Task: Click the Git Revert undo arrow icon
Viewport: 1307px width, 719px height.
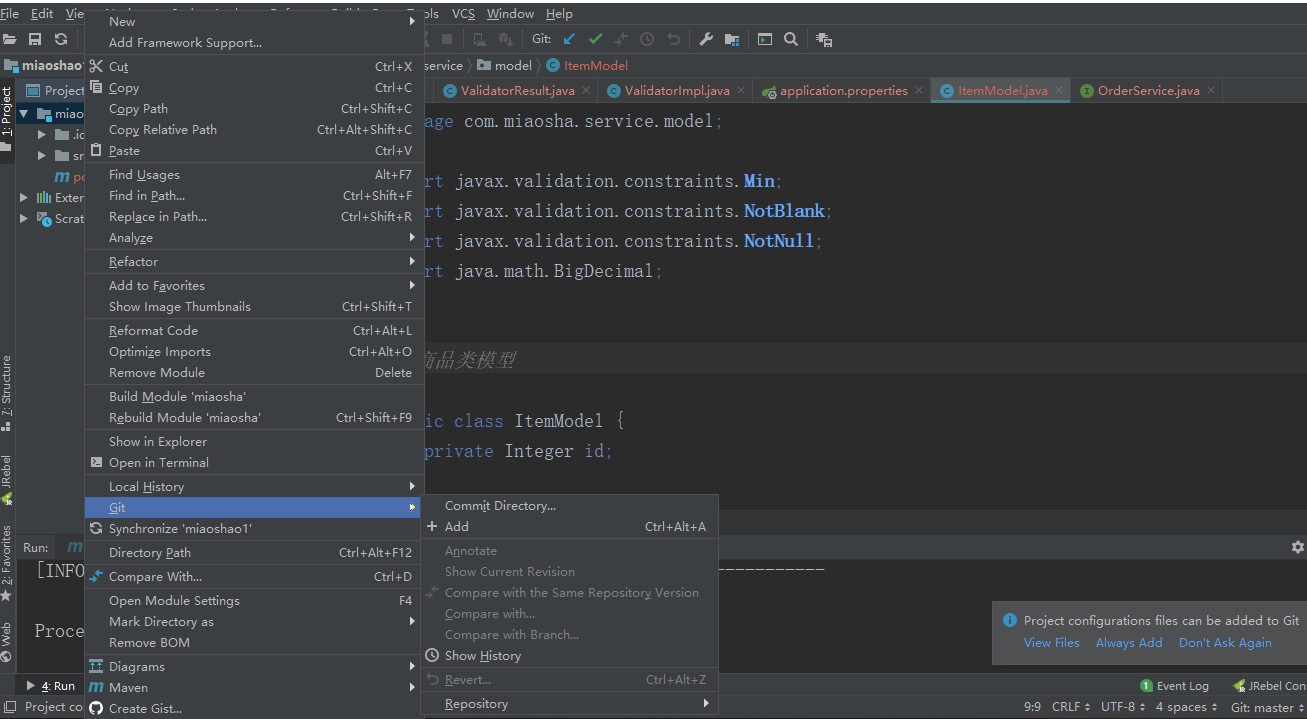Action: [x=673, y=39]
